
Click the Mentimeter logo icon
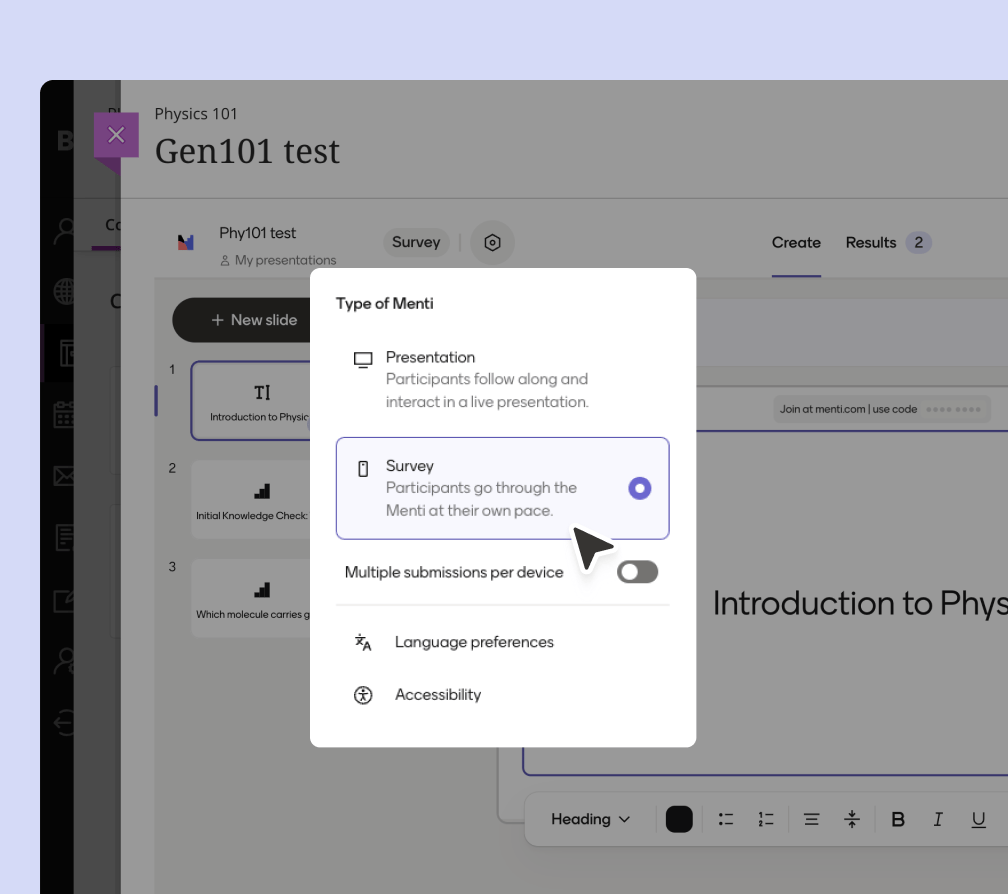(x=185, y=241)
